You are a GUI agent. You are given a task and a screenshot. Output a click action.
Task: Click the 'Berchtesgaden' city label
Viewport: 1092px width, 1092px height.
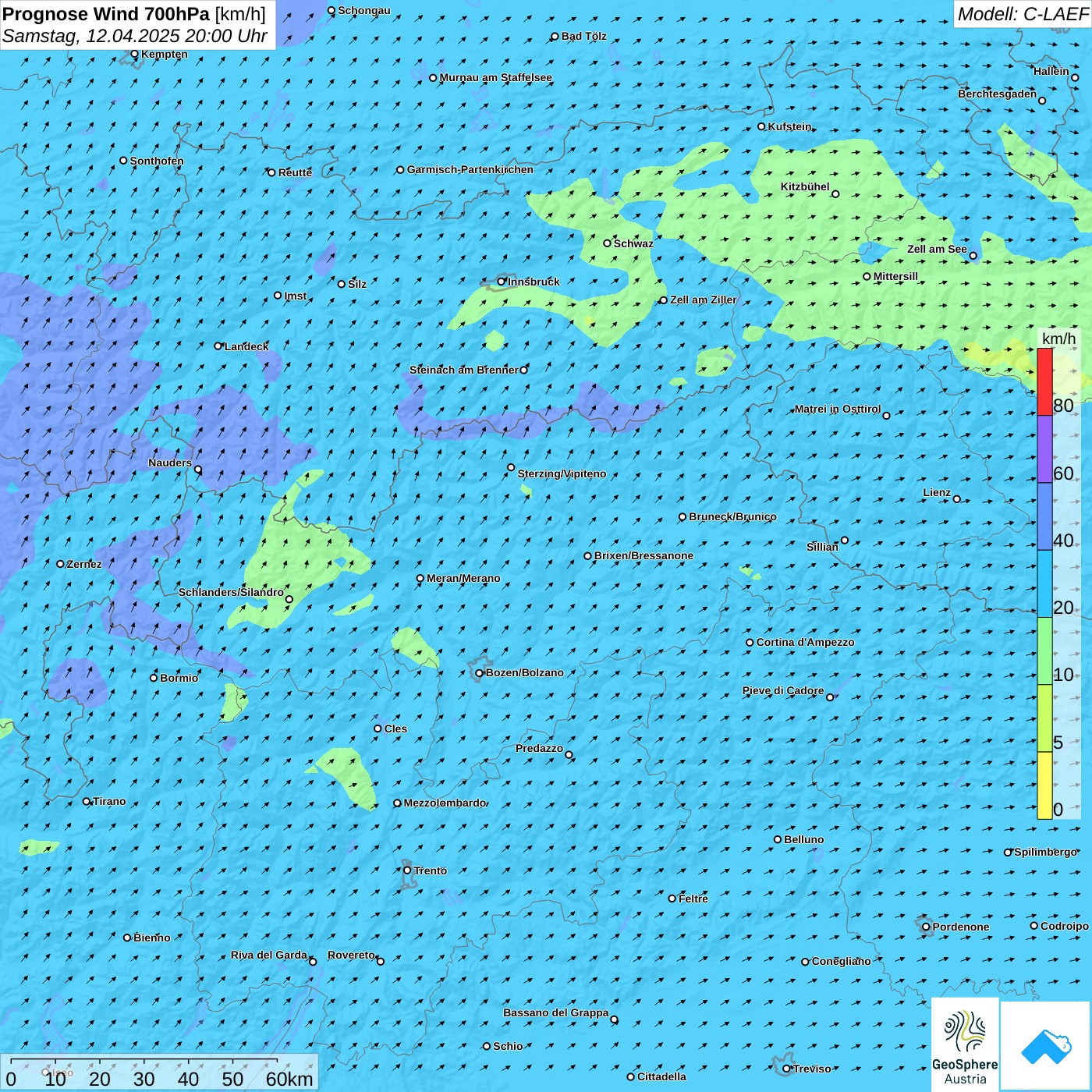998,94
